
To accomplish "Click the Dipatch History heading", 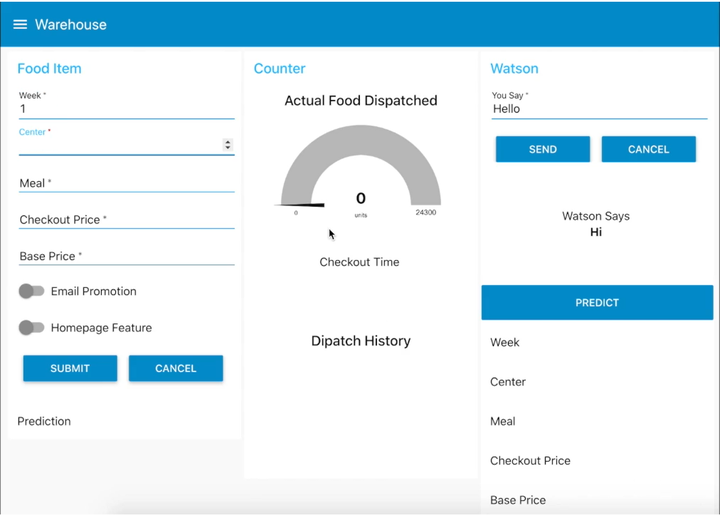I will tap(360, 341).
